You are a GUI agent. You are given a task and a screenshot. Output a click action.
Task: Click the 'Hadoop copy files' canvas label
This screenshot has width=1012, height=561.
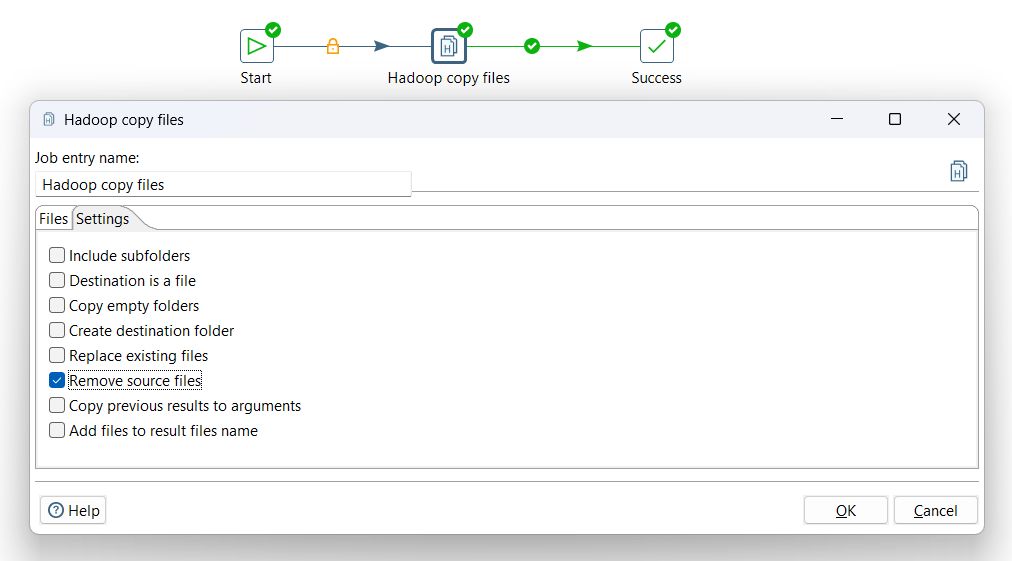point(449,78)
